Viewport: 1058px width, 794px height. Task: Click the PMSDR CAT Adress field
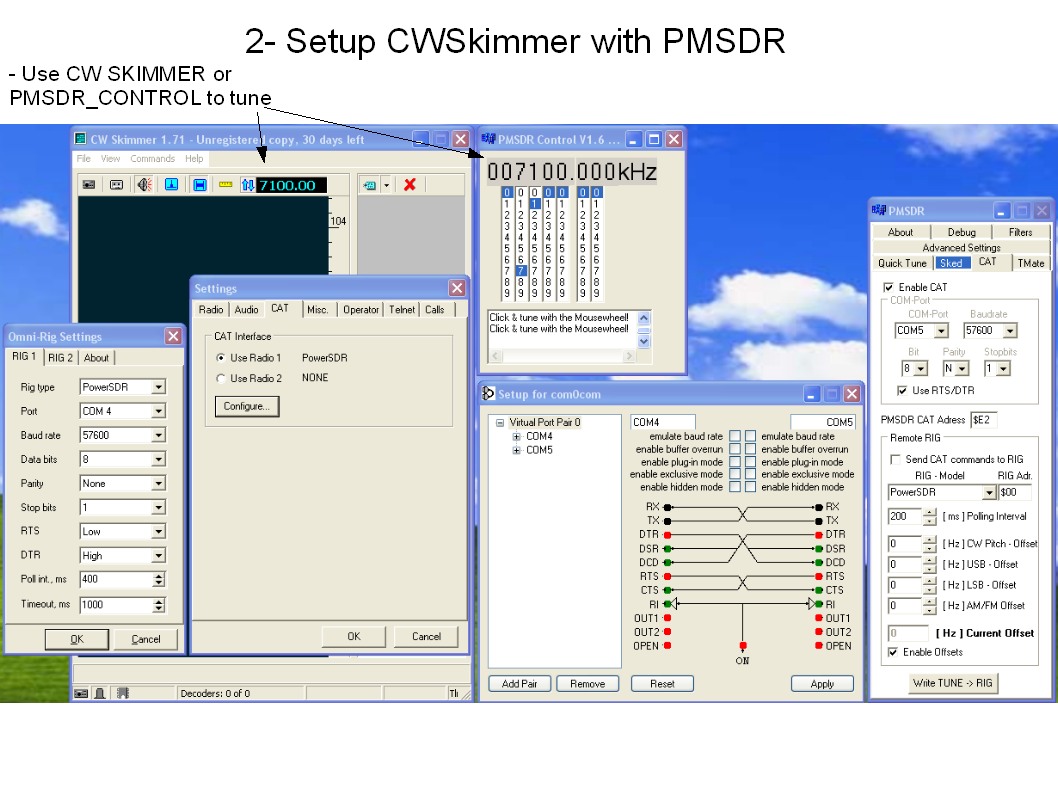click(983, 420)
